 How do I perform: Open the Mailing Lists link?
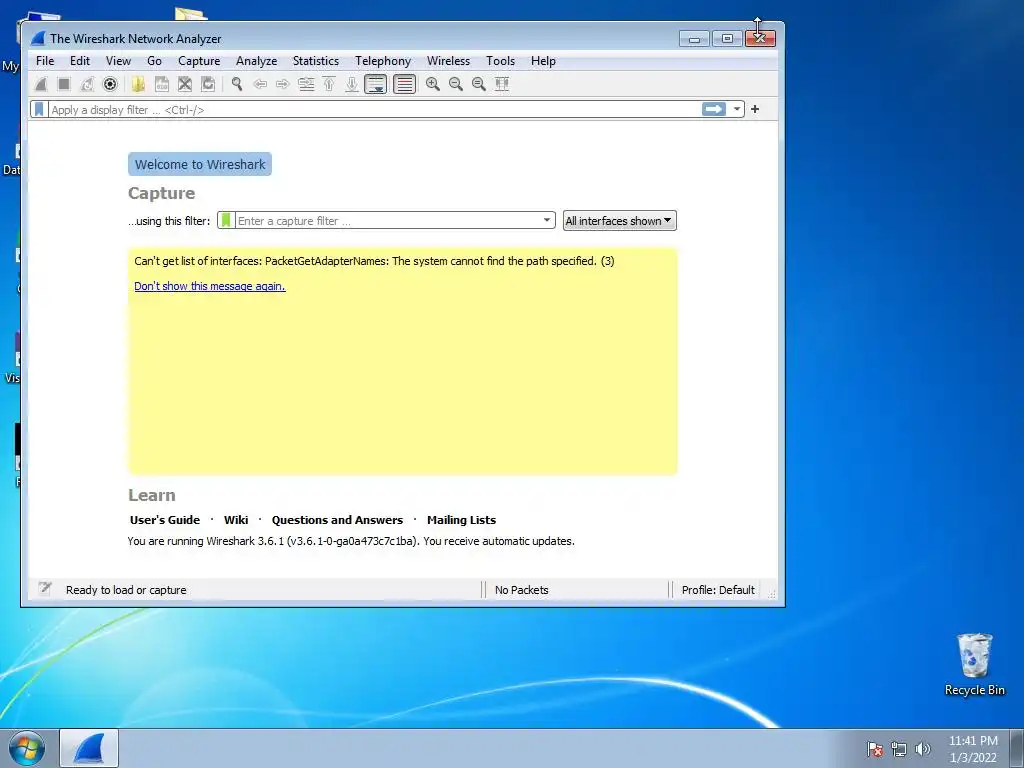[461, 520]
